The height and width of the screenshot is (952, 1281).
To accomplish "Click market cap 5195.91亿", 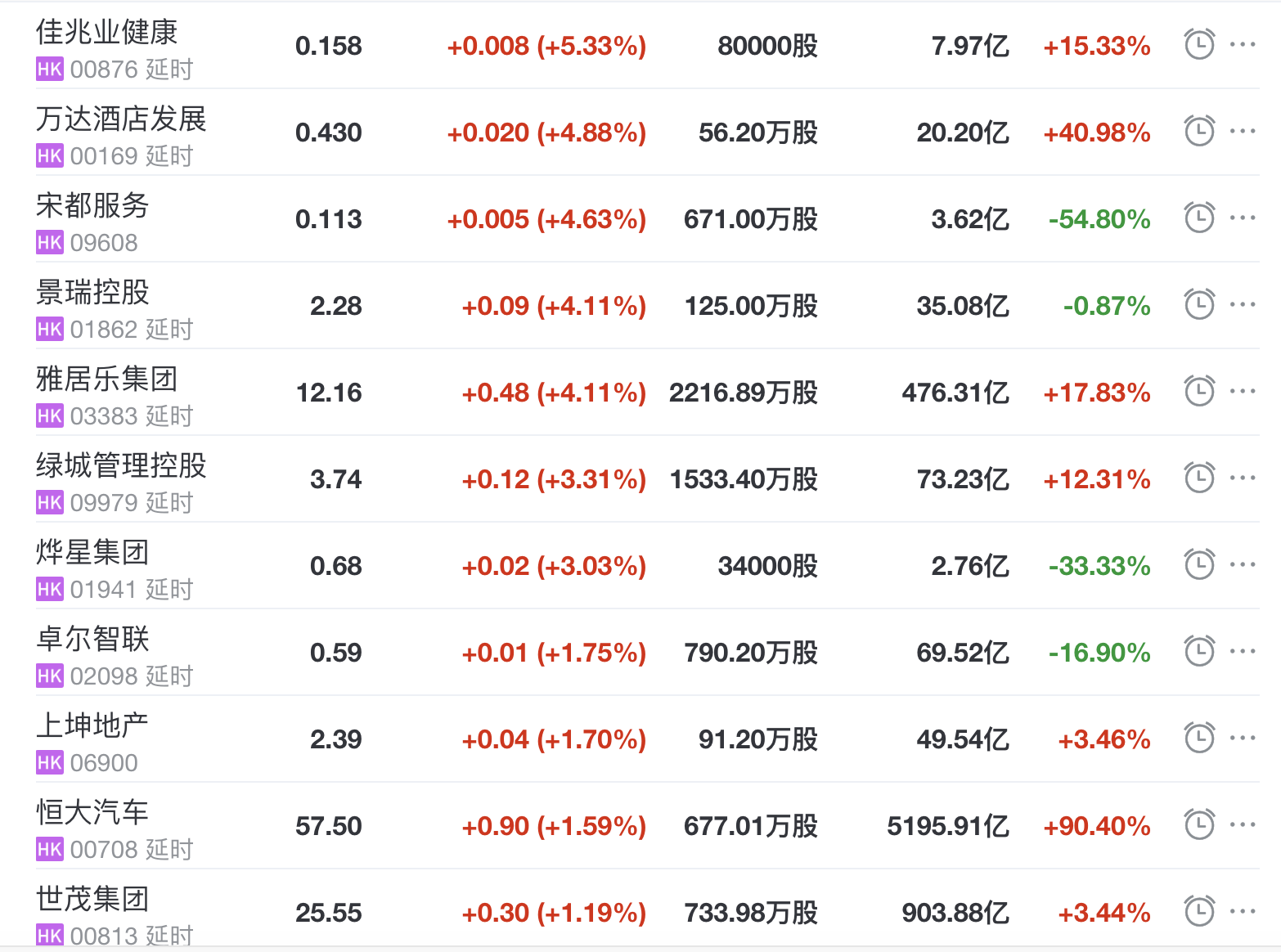I will (x=948, y=826).
